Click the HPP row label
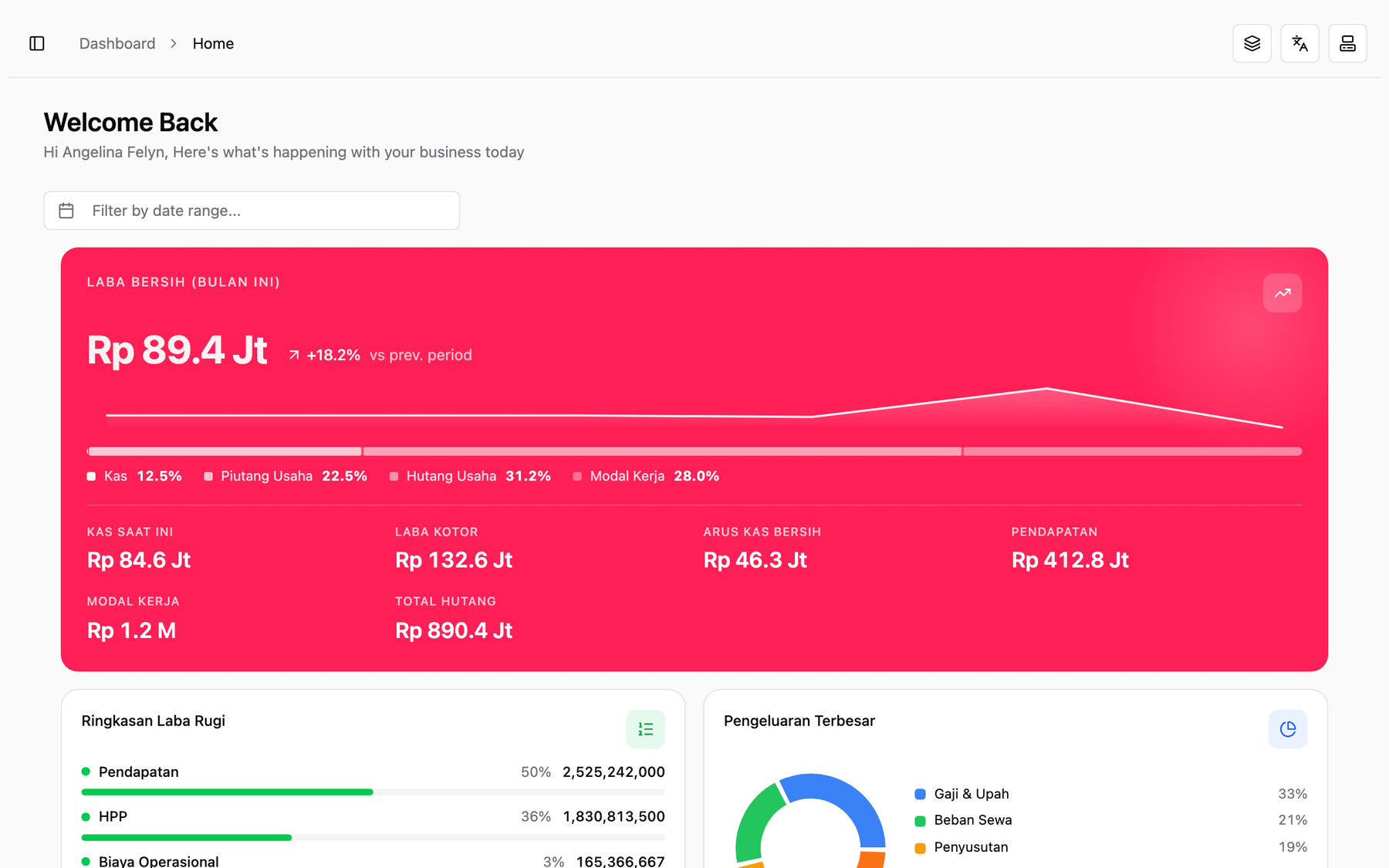1389x868 pixels. point(113,816)
